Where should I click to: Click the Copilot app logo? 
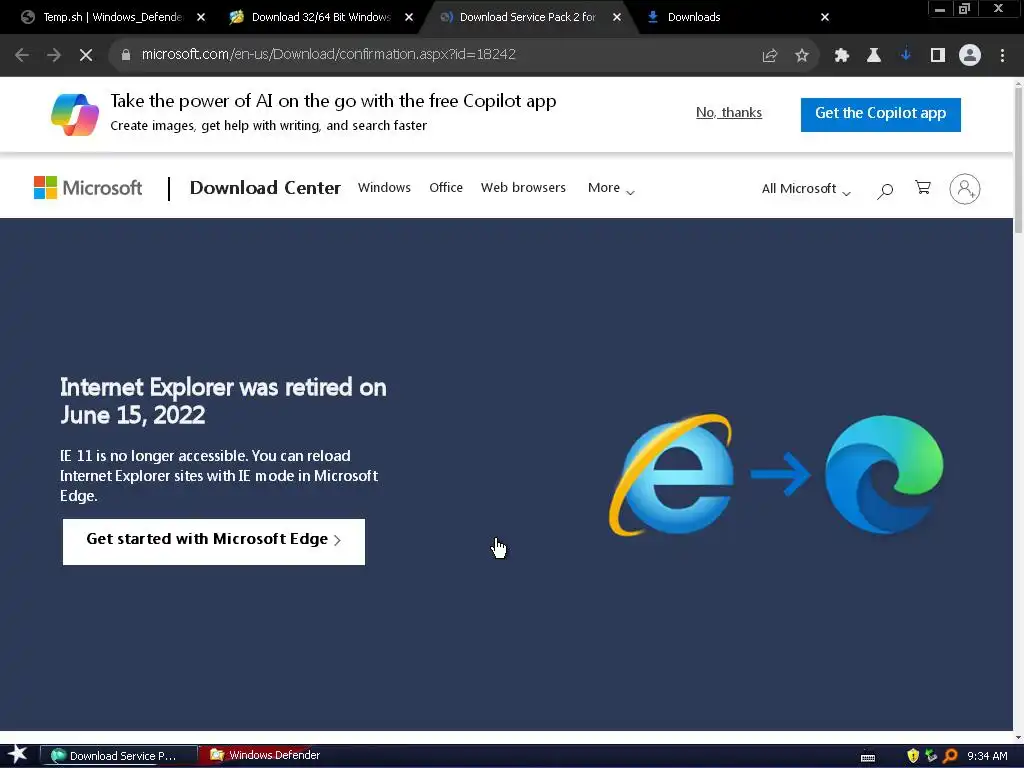point(75,114)
